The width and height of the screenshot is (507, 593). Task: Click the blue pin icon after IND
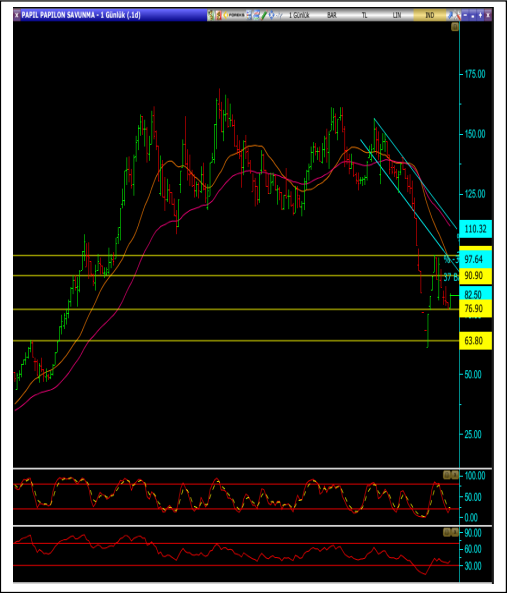point(450,15)
